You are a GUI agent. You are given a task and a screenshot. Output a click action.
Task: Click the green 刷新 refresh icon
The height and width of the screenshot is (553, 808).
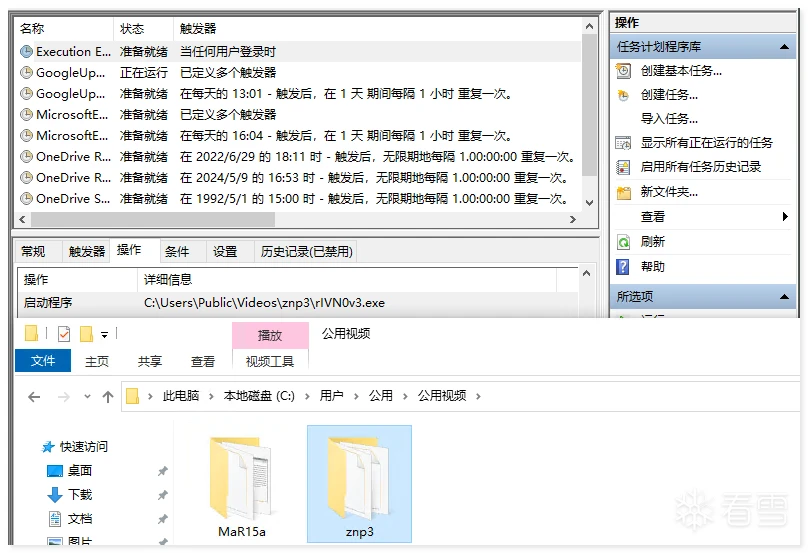point(623,242)
